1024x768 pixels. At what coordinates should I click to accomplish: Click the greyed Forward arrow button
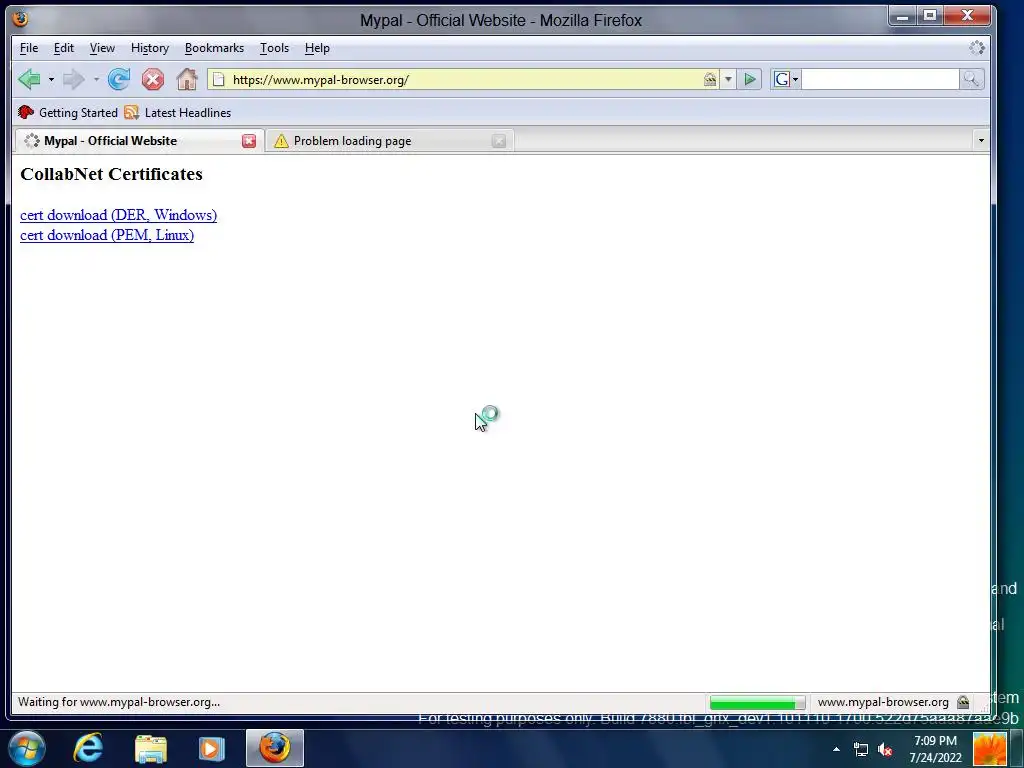coord(74,80)
